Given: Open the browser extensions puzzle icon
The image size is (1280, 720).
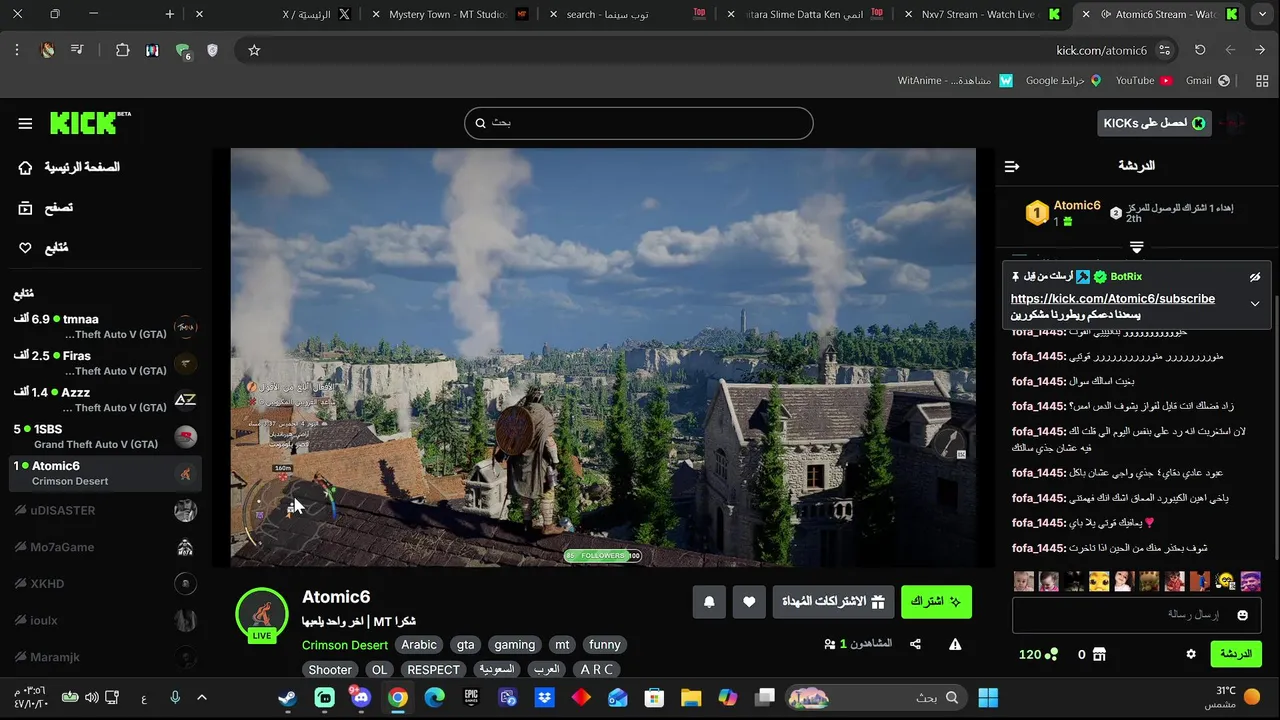Looking at the screenshot, I should click(122, 50).
